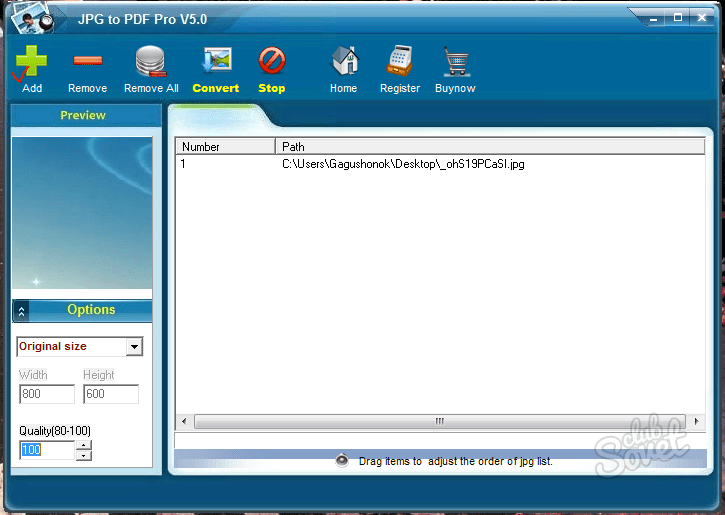
Task: Click the preview image thumbnail area
Action: coord(82,213)
